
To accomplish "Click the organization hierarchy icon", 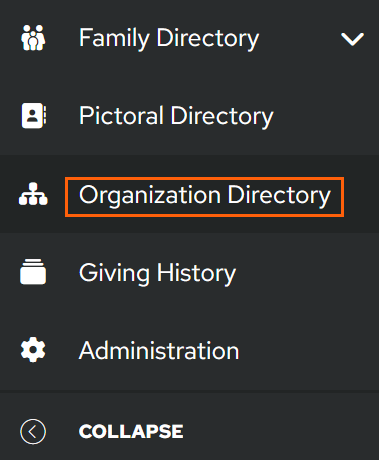I will click(x=33, y=194).
